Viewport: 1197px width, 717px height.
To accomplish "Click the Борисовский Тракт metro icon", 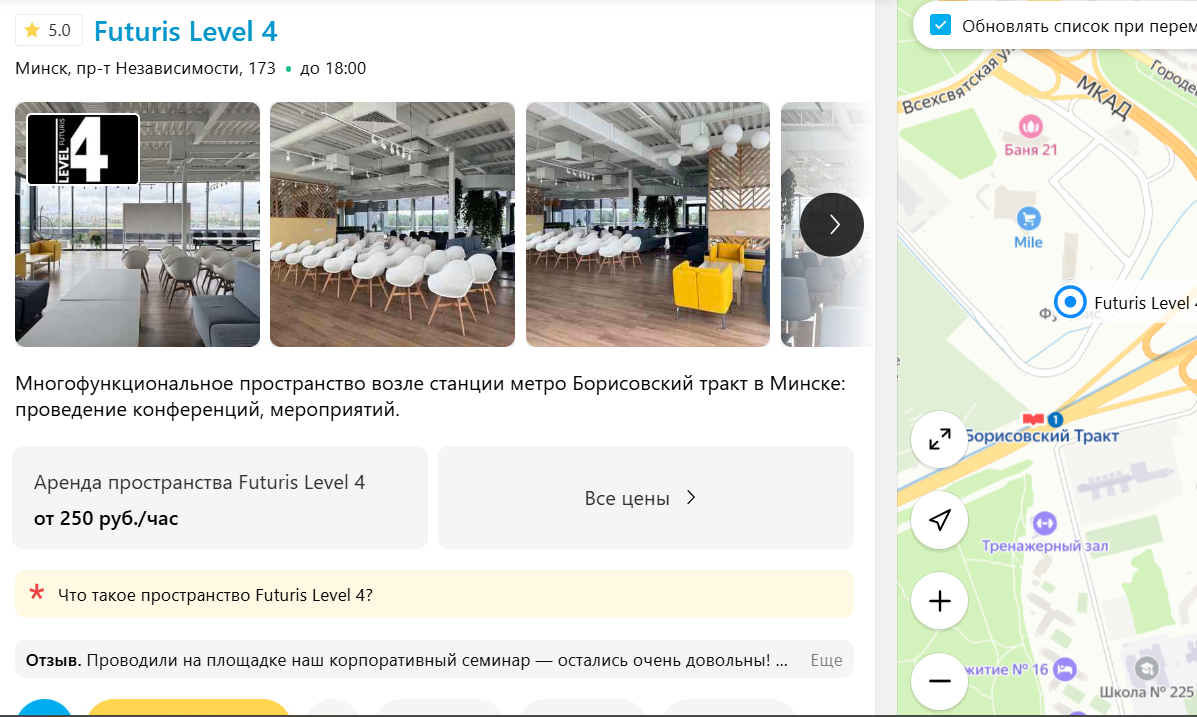I will pos(1033,419).
